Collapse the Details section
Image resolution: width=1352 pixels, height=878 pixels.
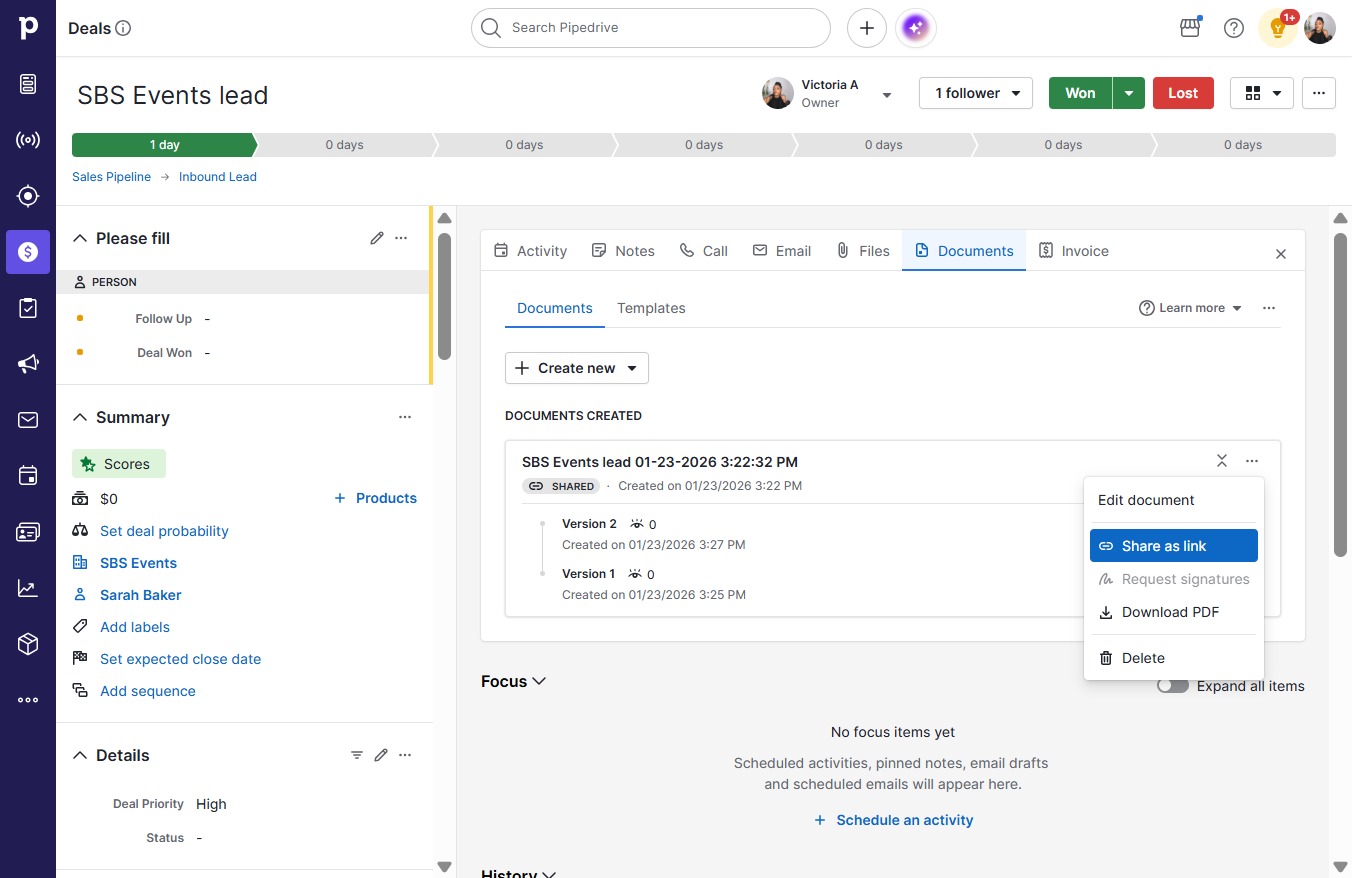coord(80,755)
